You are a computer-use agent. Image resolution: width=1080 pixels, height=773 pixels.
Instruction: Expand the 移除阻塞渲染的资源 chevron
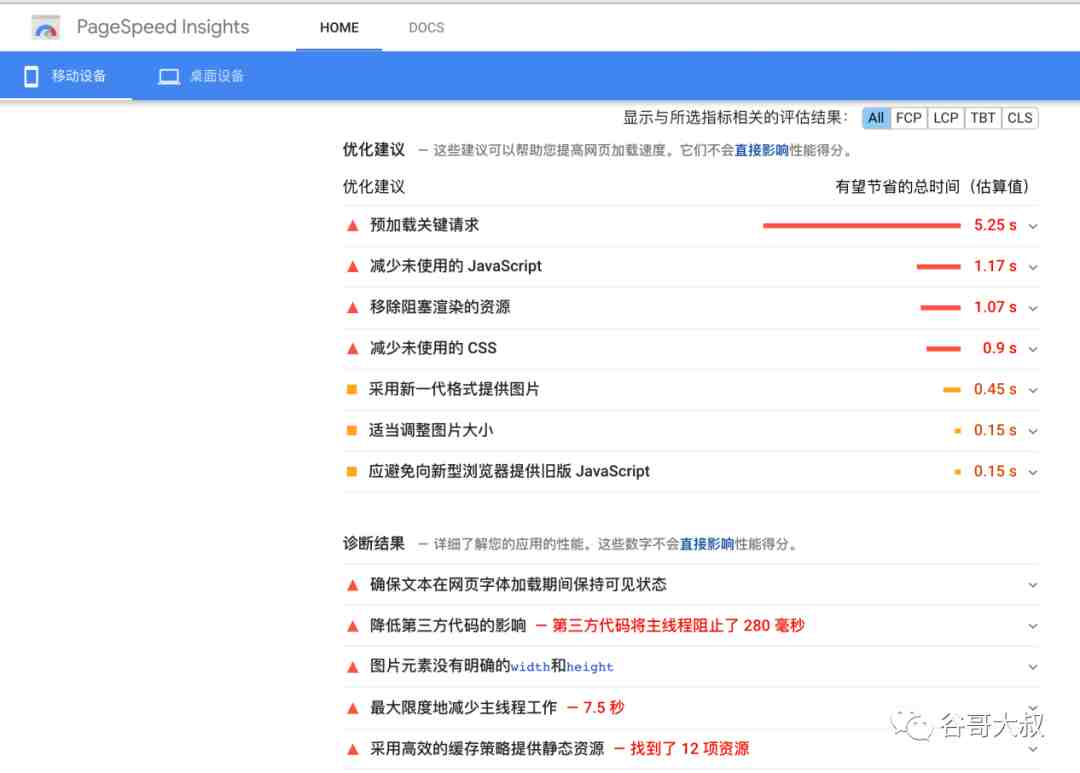tap(1032, 308)
